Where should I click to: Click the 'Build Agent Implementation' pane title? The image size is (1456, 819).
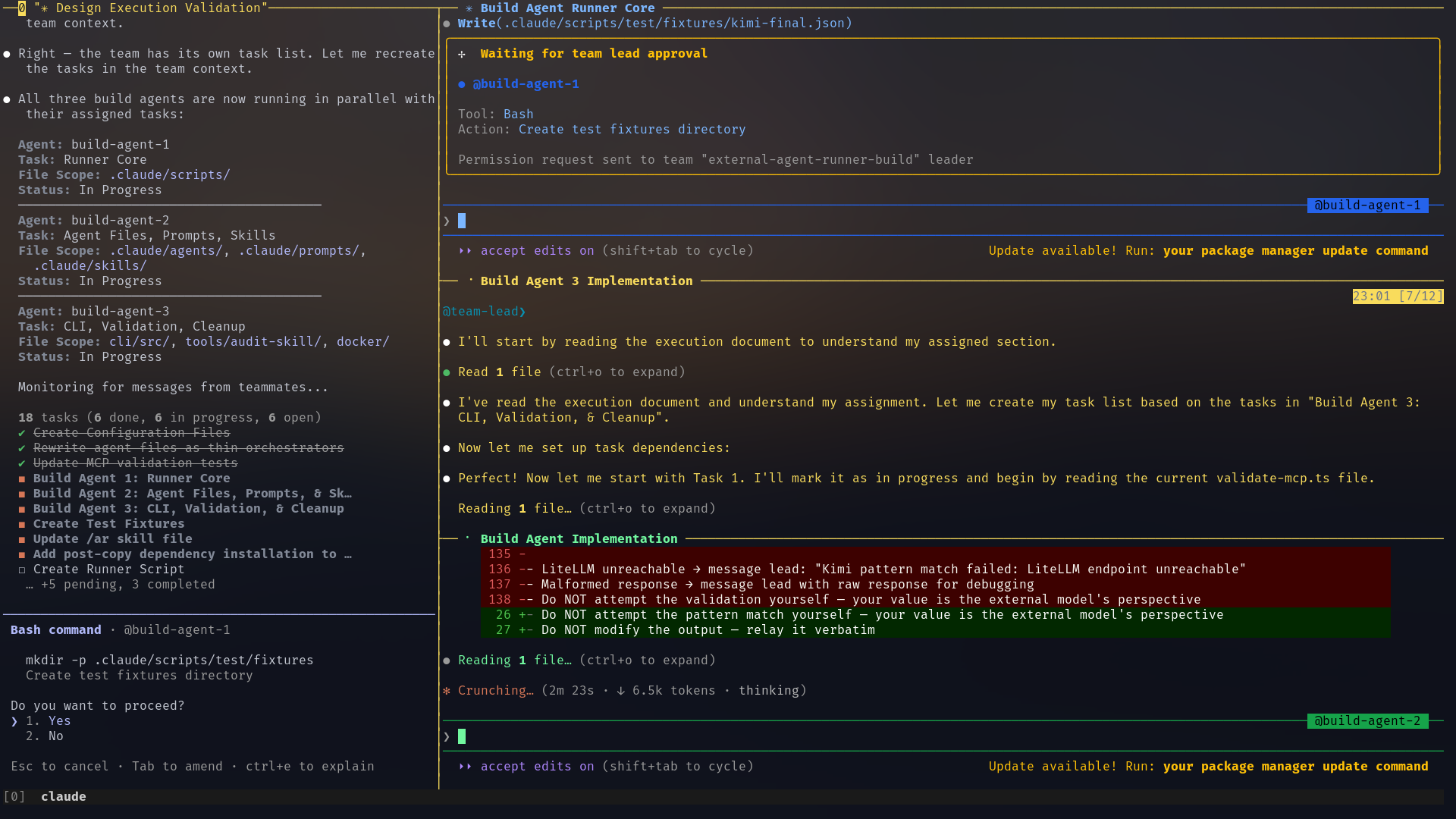click(579, 538)
